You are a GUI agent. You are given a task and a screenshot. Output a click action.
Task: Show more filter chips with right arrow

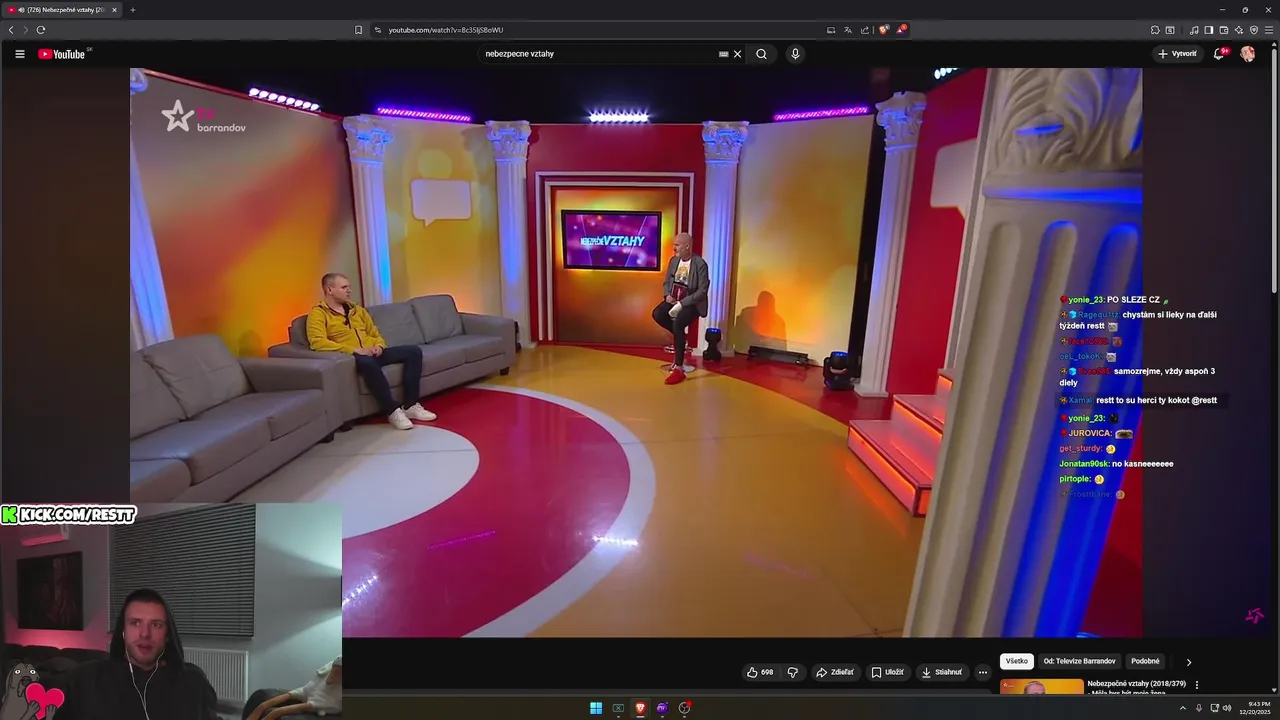click(1189, 662)
